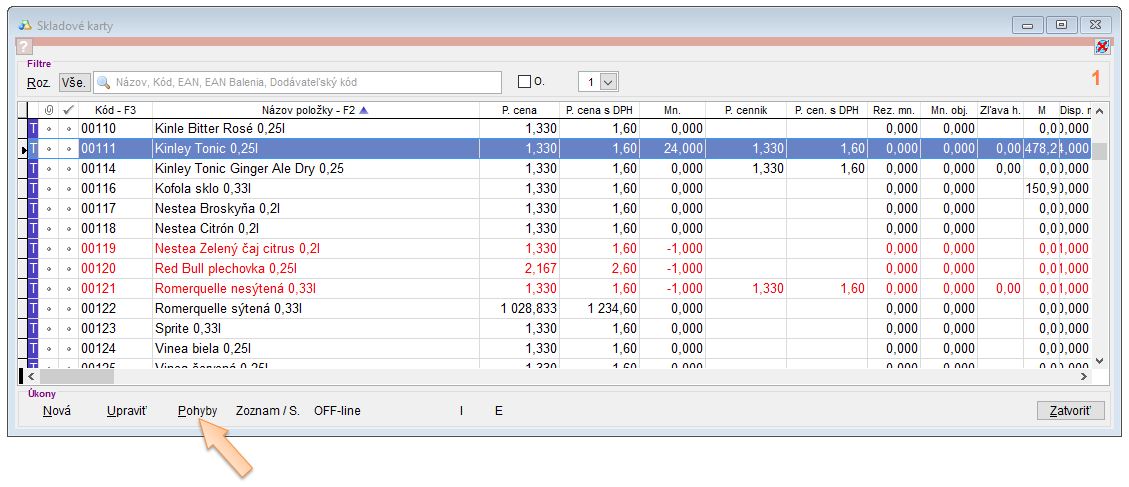Click the T type marker of row 00120
Screen dimensions: 1129x487
32,268
